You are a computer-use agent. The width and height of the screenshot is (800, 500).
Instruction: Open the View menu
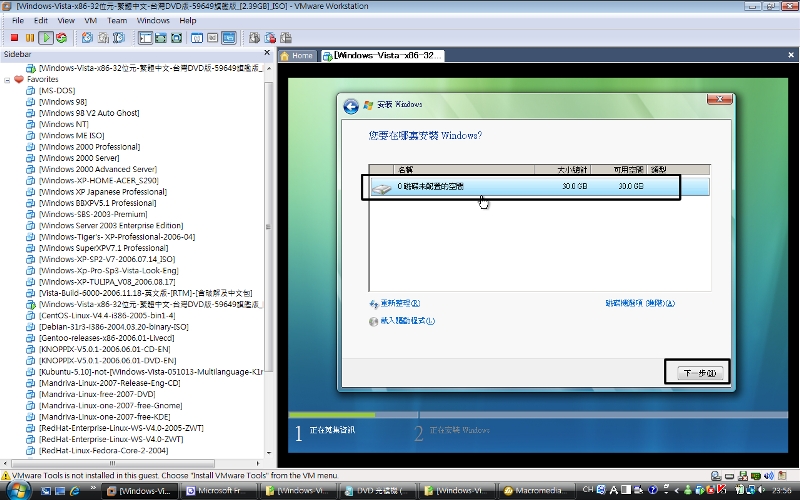click(x=66, y=20)
